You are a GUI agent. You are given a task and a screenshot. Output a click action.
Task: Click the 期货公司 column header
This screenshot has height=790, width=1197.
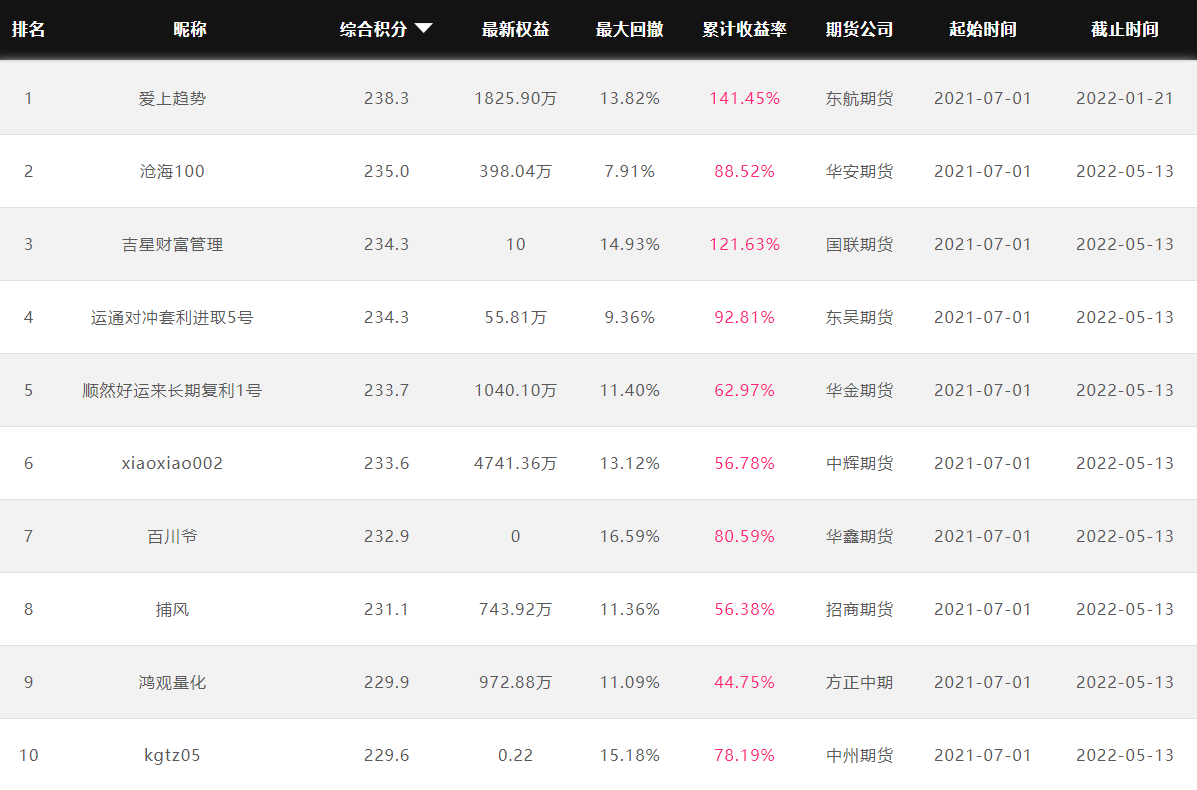(860, 29)
